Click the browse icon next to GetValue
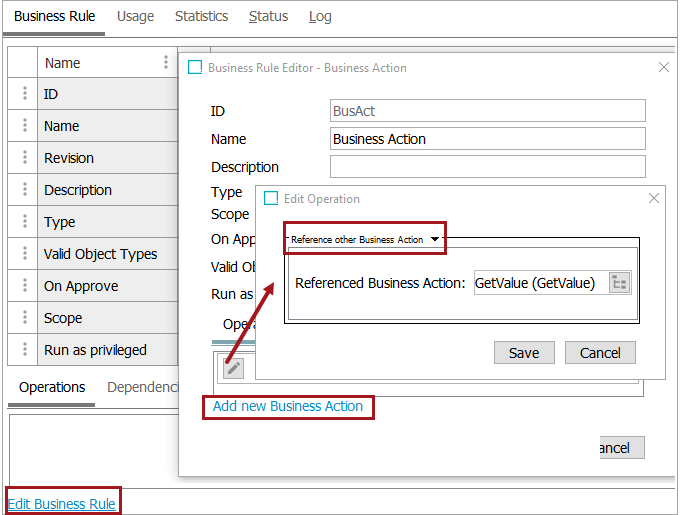The height and width of the screenshot is (515, 680). pyautogui.click(x=619, y=283)
